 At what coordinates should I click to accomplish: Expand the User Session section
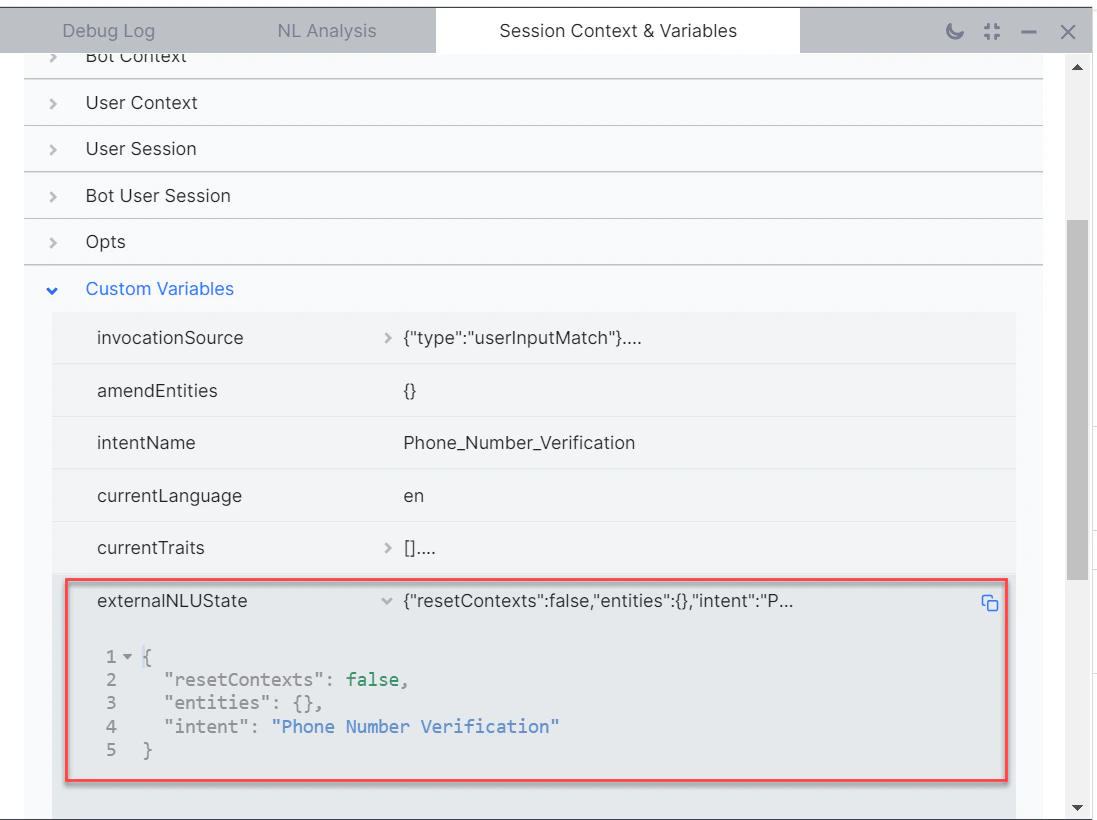52,149
